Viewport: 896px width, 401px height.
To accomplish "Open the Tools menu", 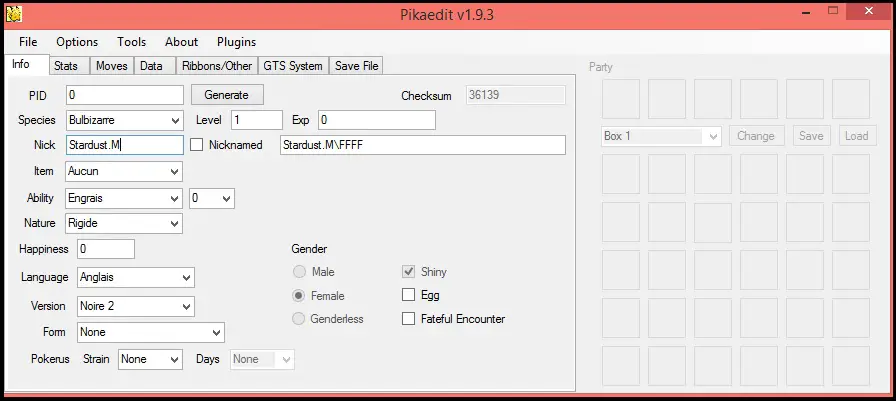I will click(x=131, y=42).
